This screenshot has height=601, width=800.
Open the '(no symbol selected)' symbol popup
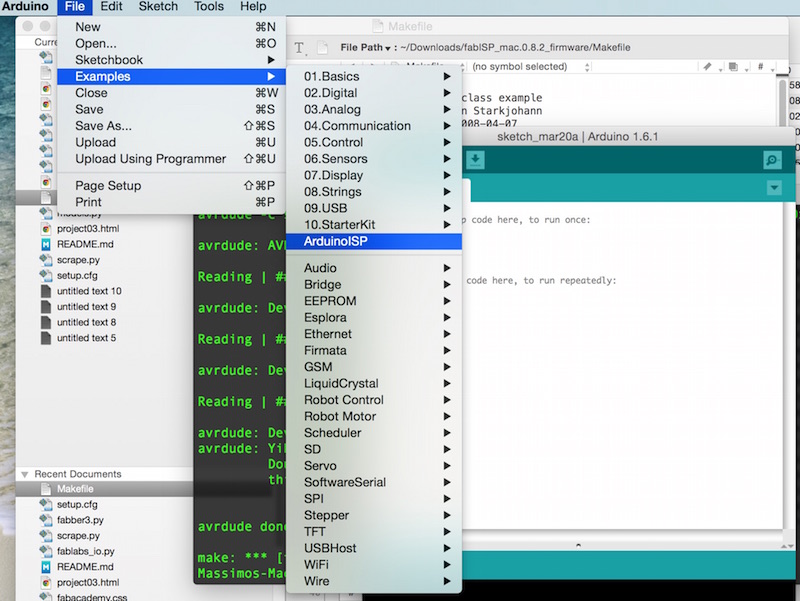tap(520, 67)
